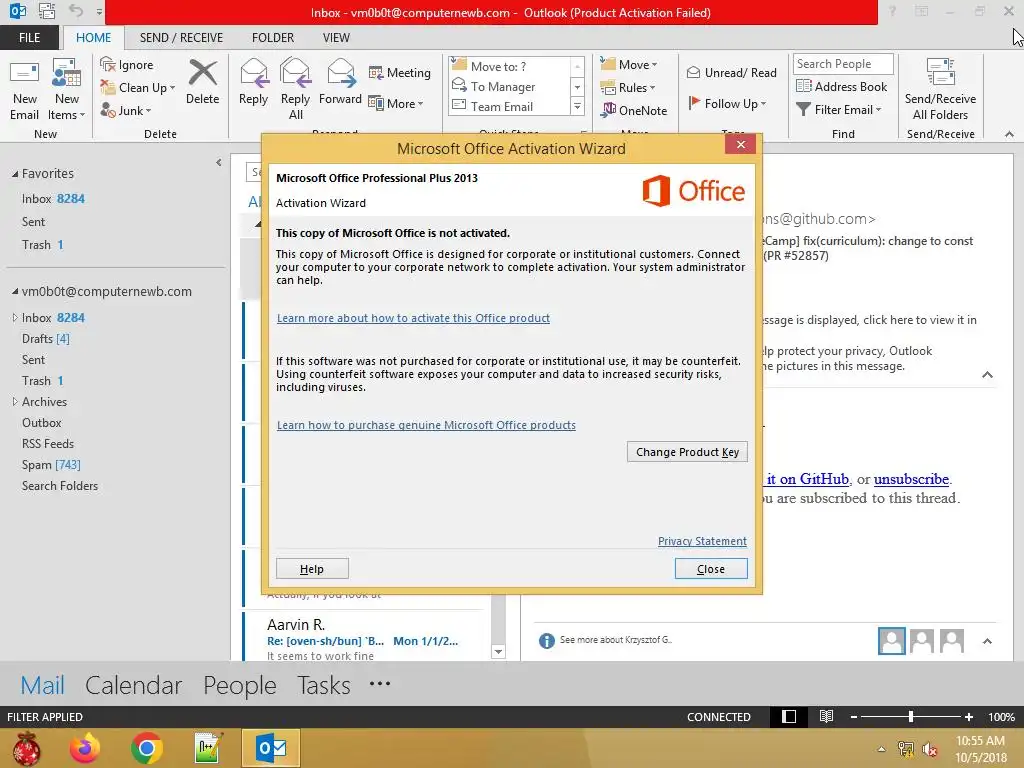Collapse the Favorites group
The height and width of the screenshot is (768, 1024).
(x=15, y=174)
